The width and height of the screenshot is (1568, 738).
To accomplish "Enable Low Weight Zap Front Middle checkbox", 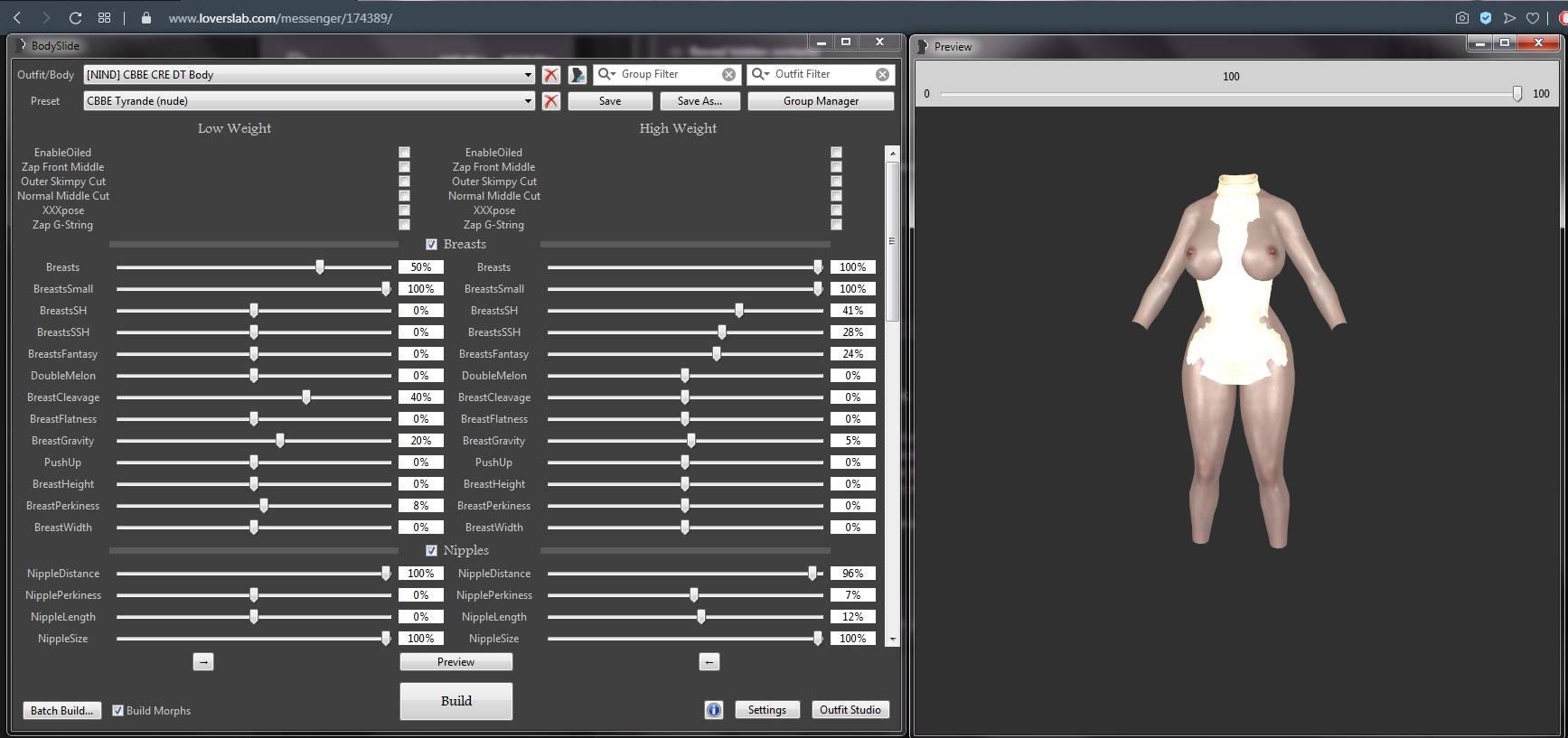I will click(x=404, y=167).
